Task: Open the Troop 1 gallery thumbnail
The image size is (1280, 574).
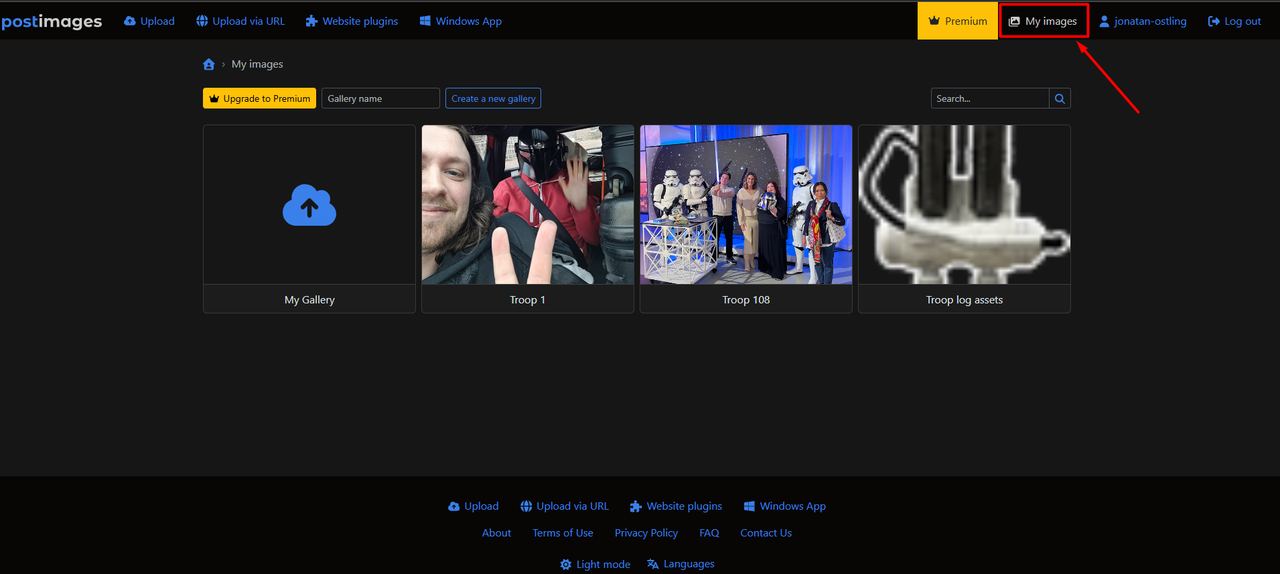Action: [x=528, y=205]
